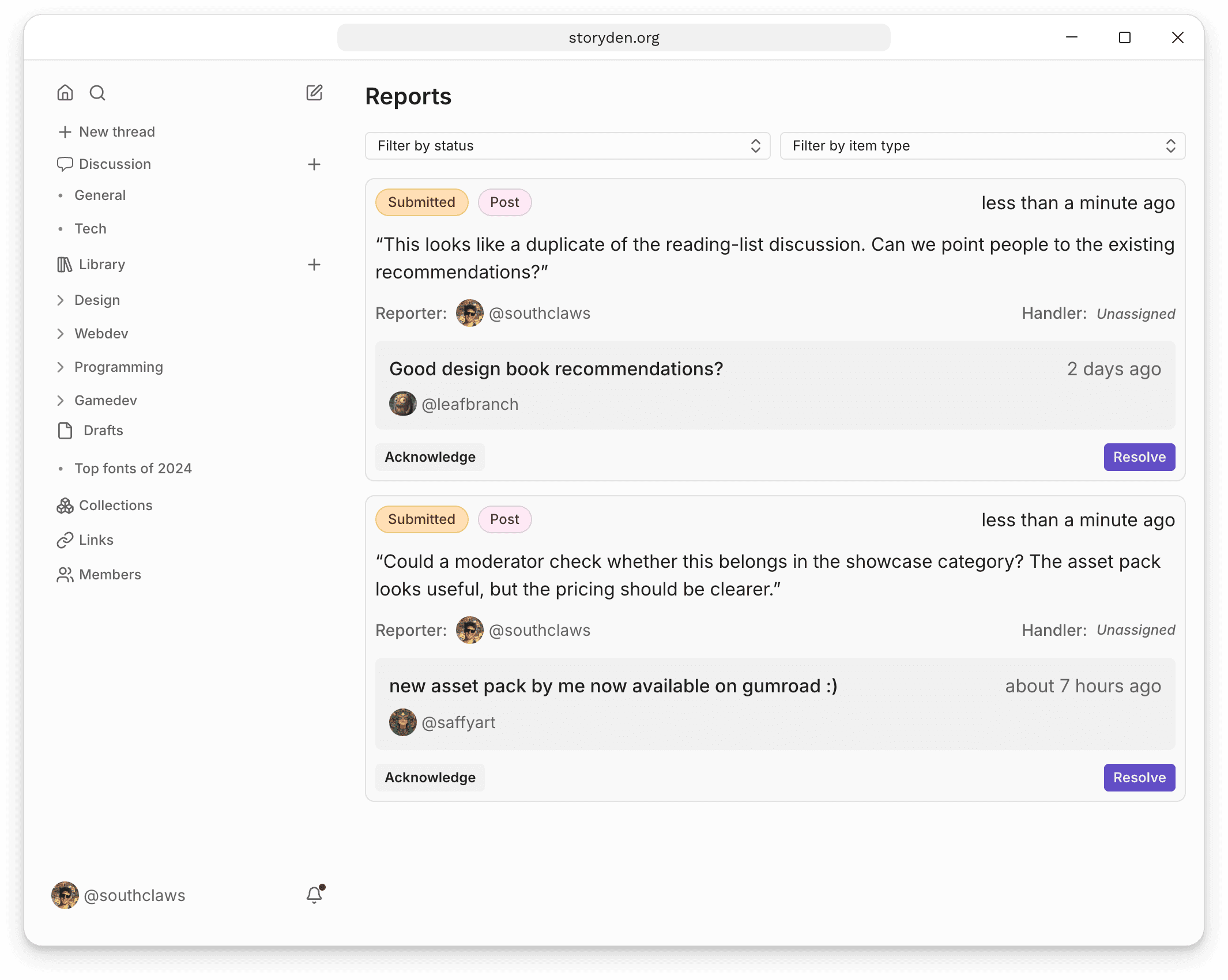Click the Drafts label in sidebar
The height and width of the screenshot is (980, 1228).
tap(103, 431)
